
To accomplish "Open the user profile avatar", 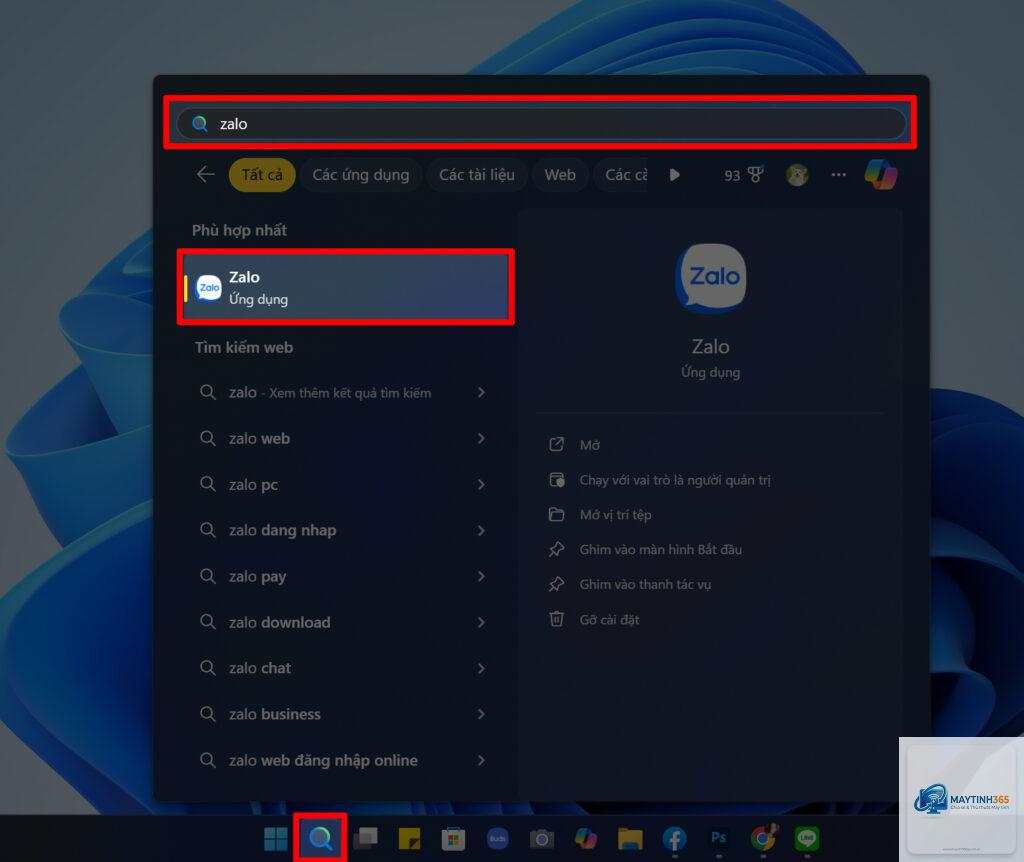I will [x=797, y=175].
